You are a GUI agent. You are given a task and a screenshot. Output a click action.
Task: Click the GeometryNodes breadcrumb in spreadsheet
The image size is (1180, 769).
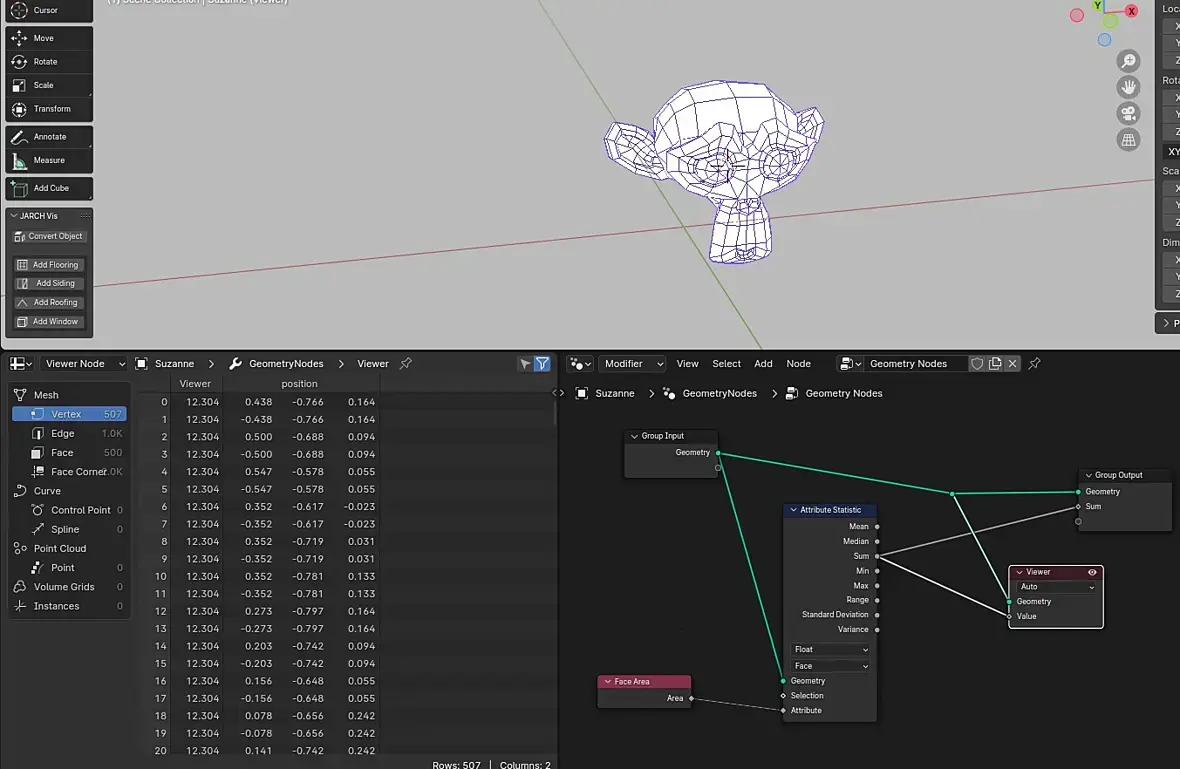pyautogui.click(x=276, y=363)
